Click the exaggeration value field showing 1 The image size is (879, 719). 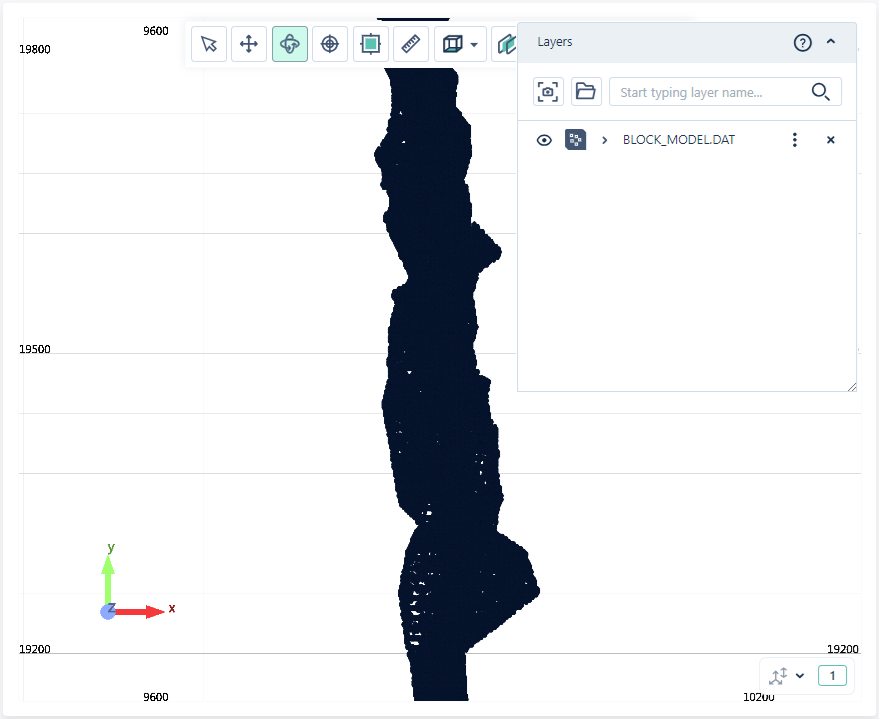[x=832, y=676]
